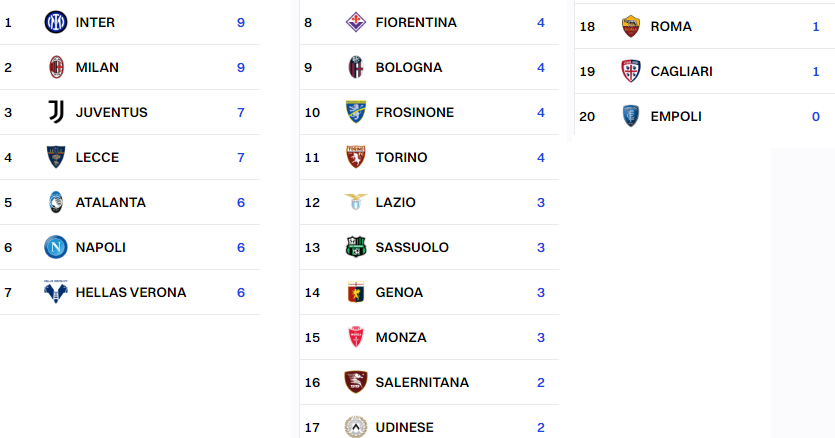Click the Milan club crest
Screen dimensions: 835x438
56,67
